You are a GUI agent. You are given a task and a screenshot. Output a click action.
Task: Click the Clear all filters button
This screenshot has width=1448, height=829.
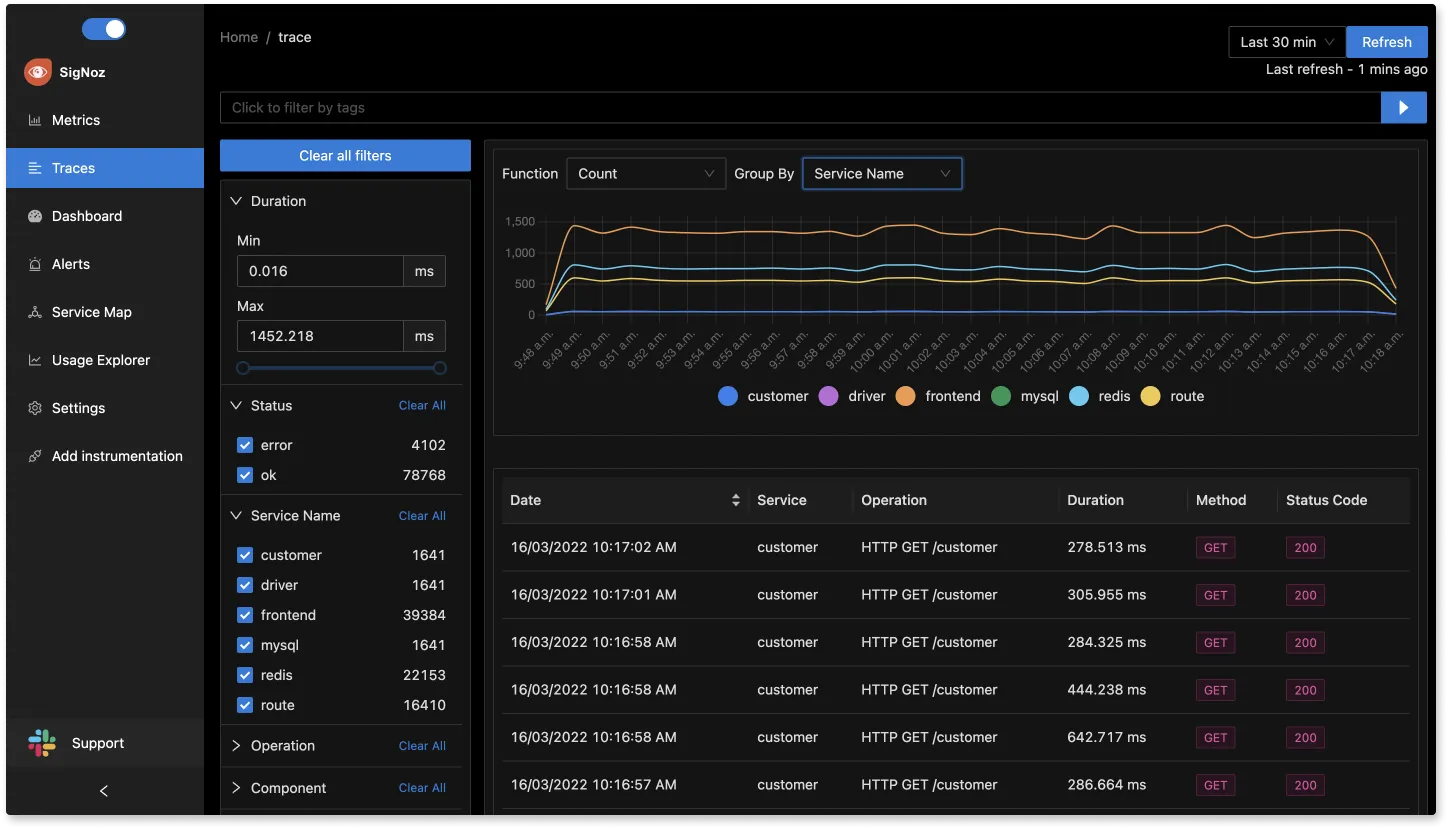click(x=344, y=155)
